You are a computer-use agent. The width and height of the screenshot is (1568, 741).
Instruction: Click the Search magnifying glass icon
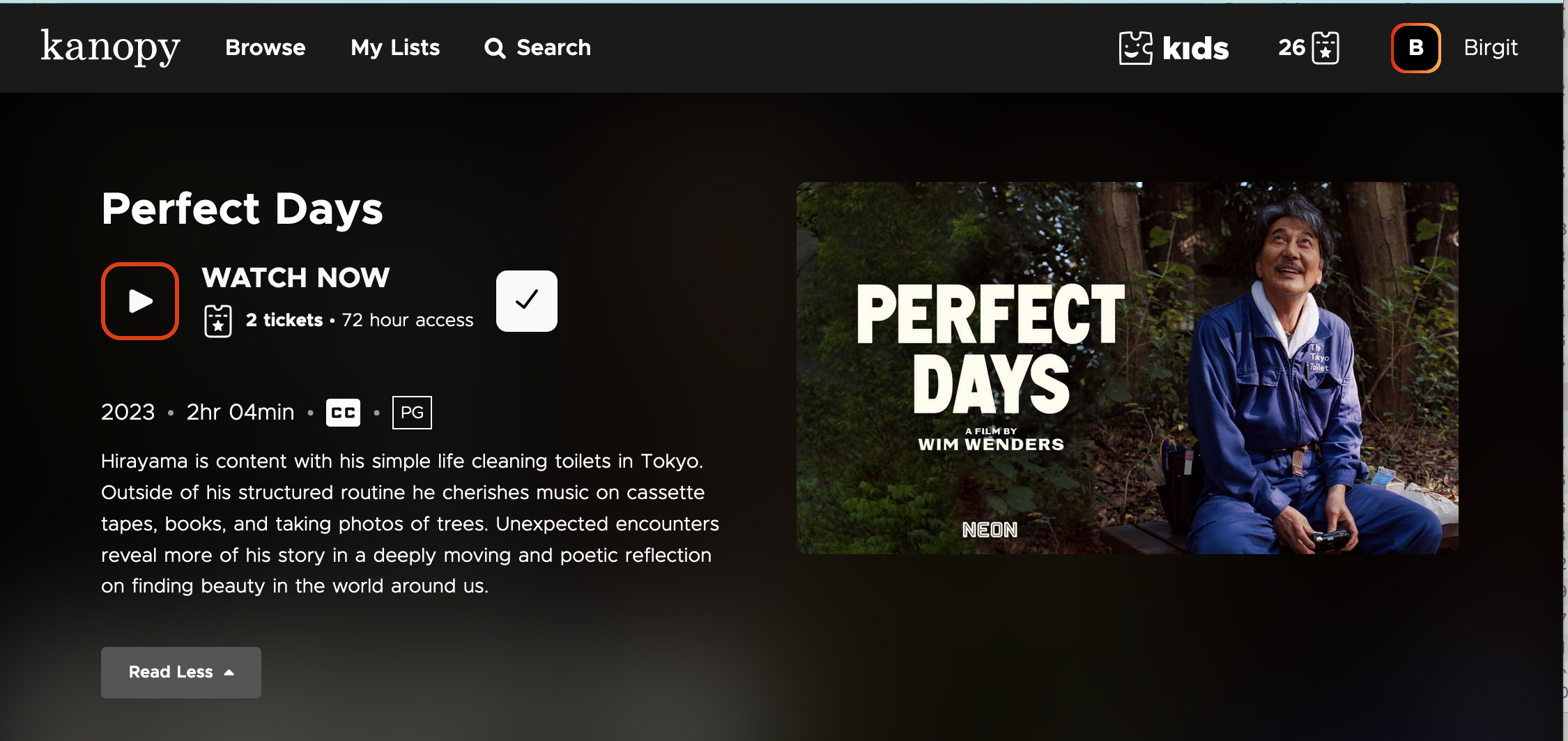[495, 48]
